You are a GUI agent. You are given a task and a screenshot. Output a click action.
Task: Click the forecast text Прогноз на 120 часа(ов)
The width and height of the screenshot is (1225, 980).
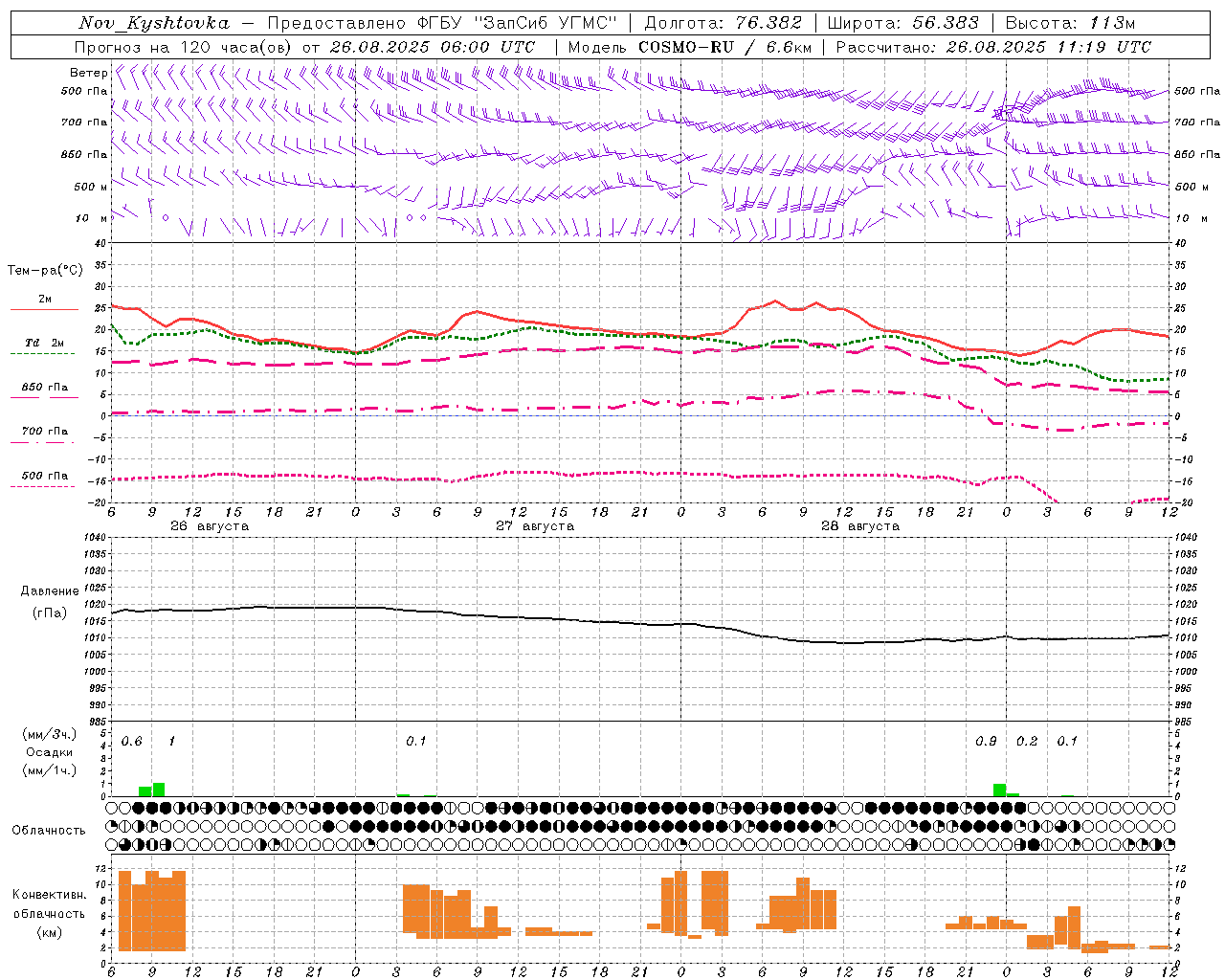tap(184, 47)
